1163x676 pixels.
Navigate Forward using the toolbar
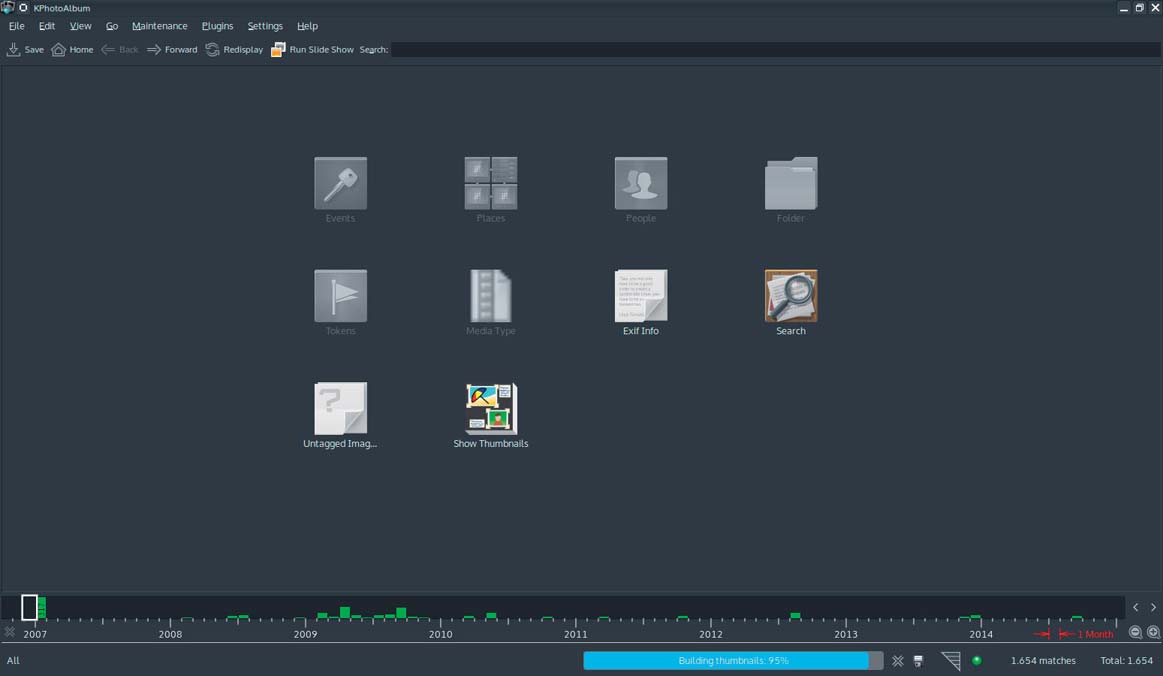click(172, 50)
